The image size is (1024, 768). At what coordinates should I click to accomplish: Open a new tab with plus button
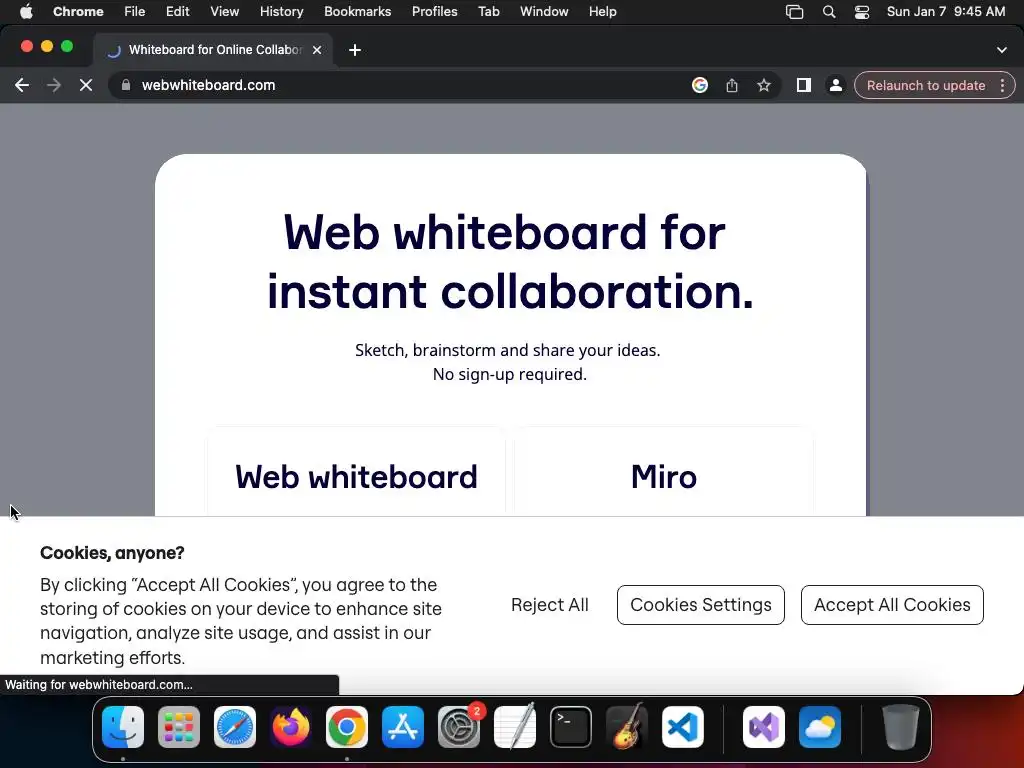coord(355,50)
